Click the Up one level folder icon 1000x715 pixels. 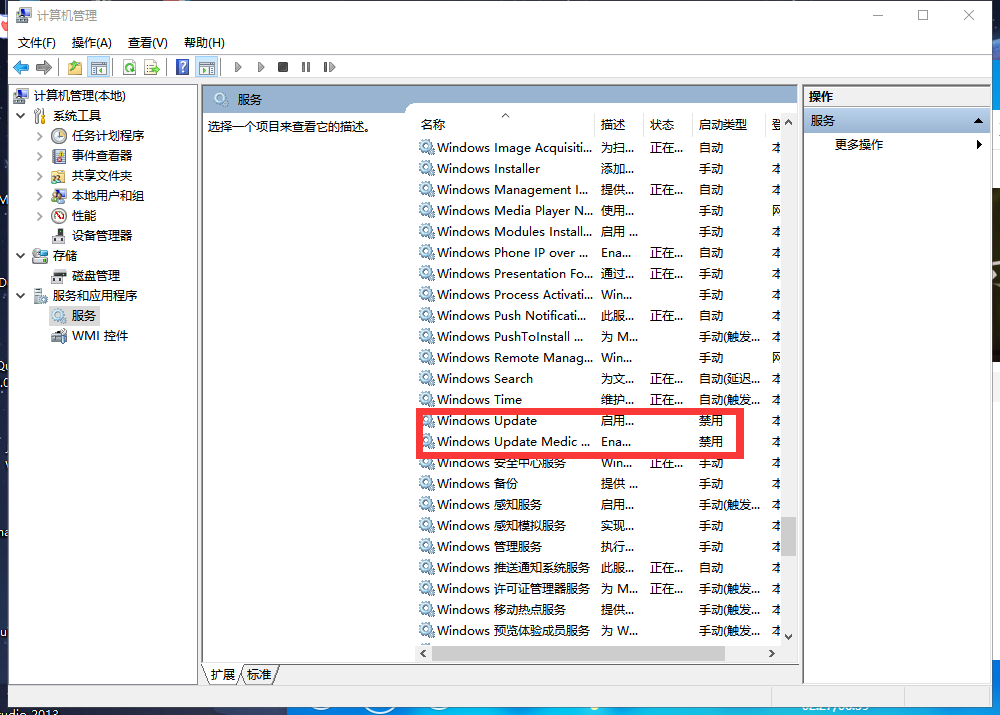click(75, 67)
